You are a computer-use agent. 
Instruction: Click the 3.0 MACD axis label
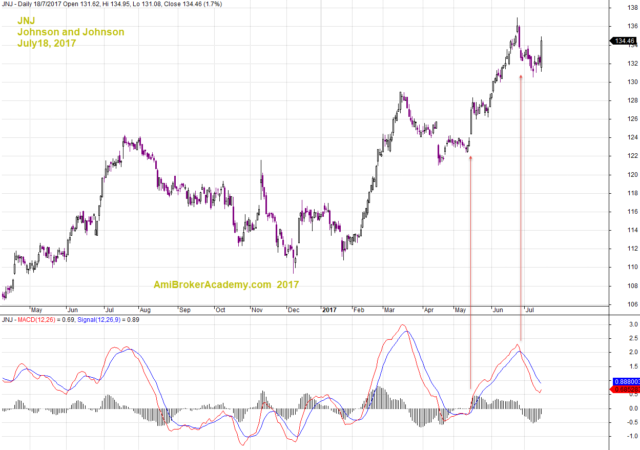633,325
